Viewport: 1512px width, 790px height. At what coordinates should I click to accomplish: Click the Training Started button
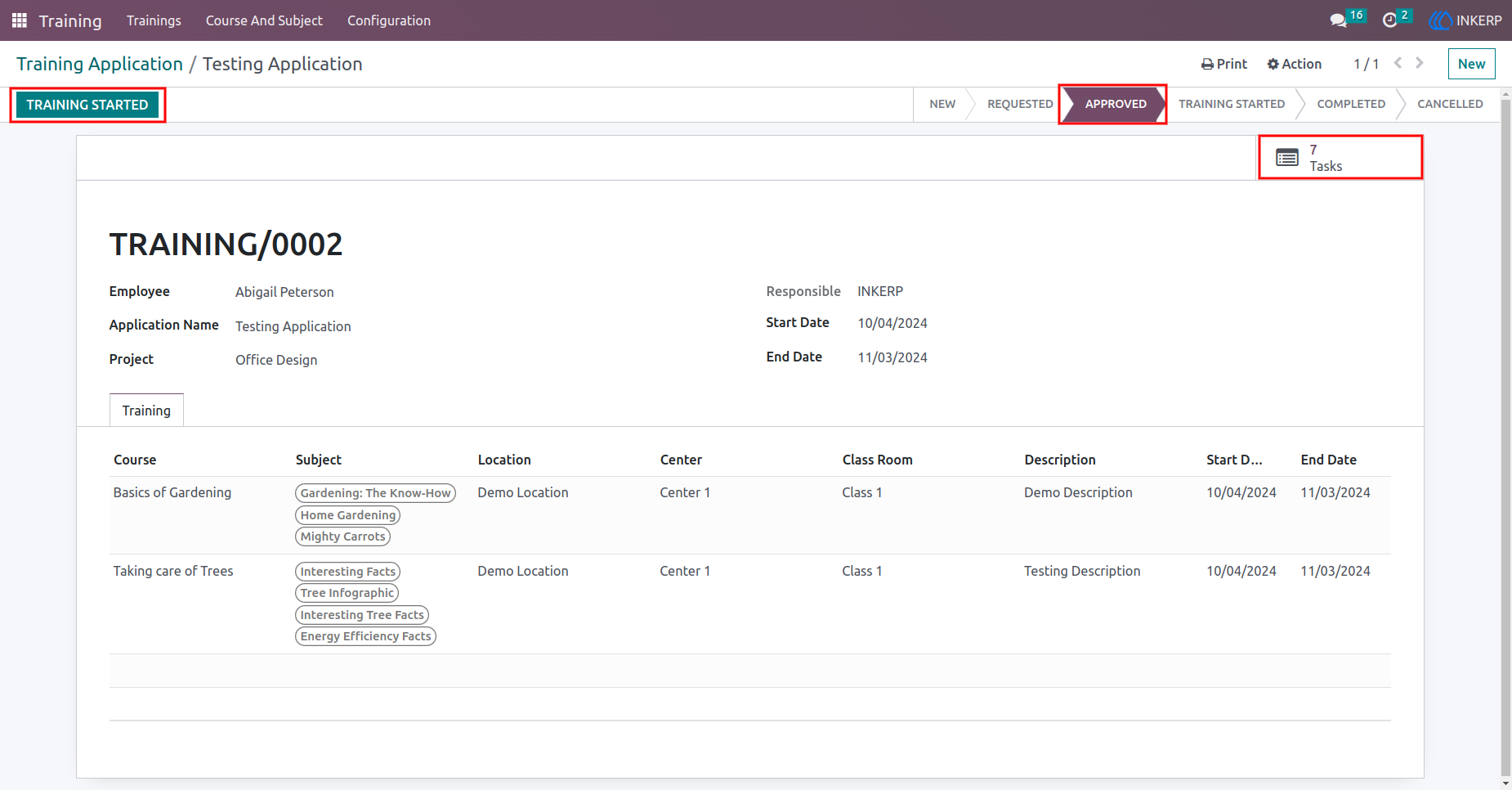(87, 105)
